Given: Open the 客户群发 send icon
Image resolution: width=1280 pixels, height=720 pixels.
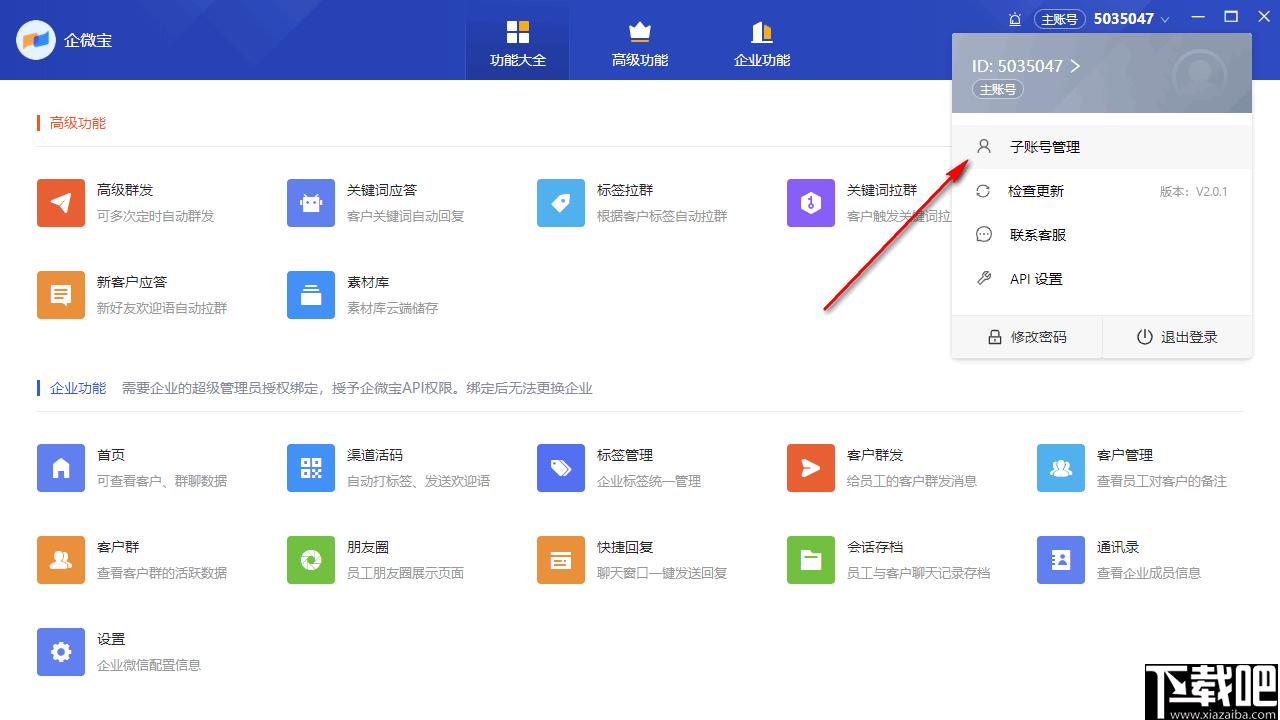Looking at the screenshot, I should coord(811,468).
